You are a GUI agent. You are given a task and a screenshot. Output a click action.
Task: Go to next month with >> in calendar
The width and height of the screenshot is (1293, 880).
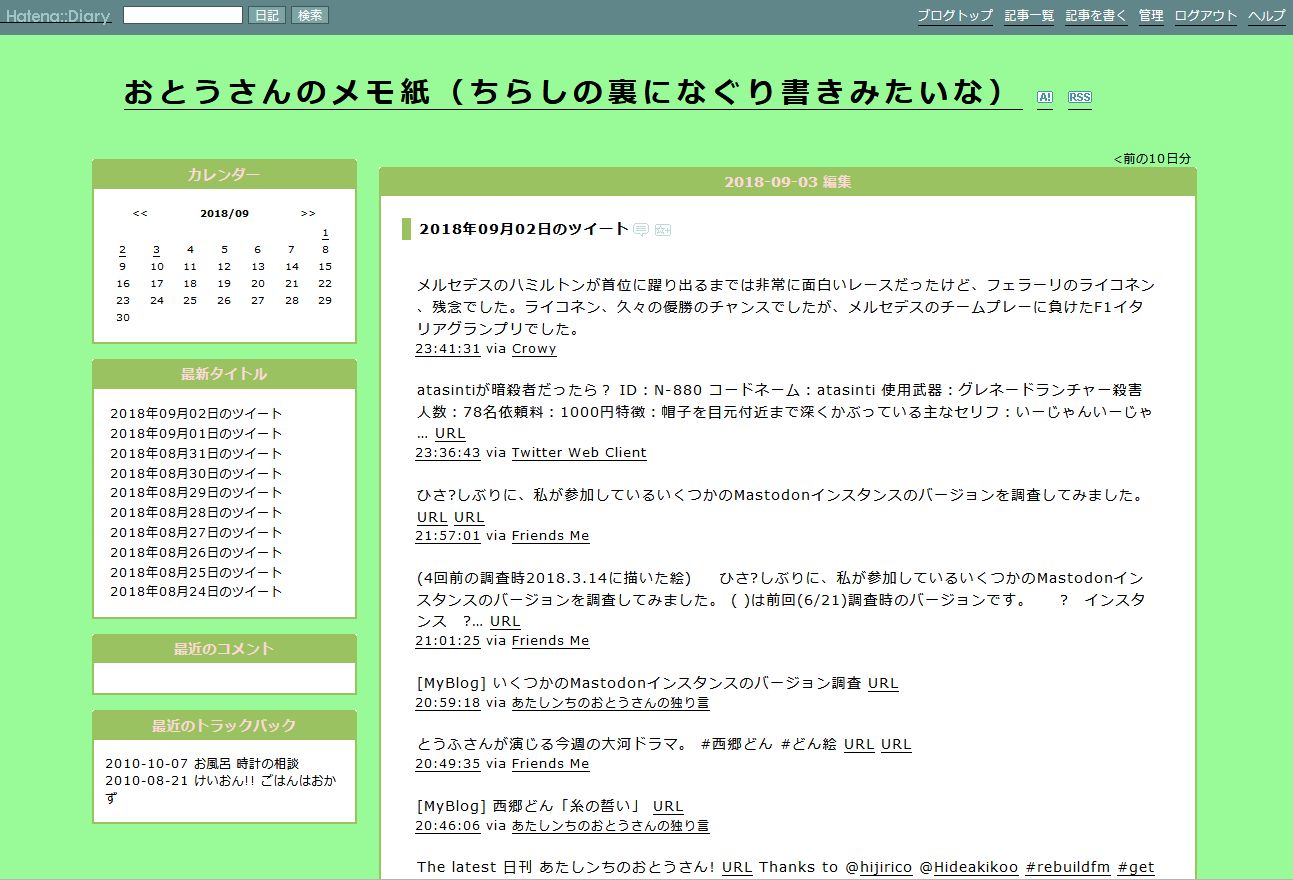tap(308, 213)
